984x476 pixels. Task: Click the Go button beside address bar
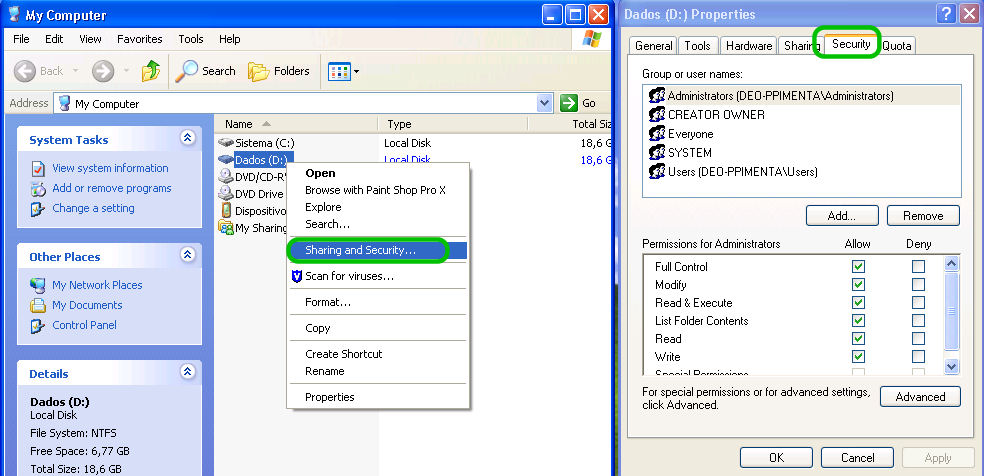coord(578,103)
